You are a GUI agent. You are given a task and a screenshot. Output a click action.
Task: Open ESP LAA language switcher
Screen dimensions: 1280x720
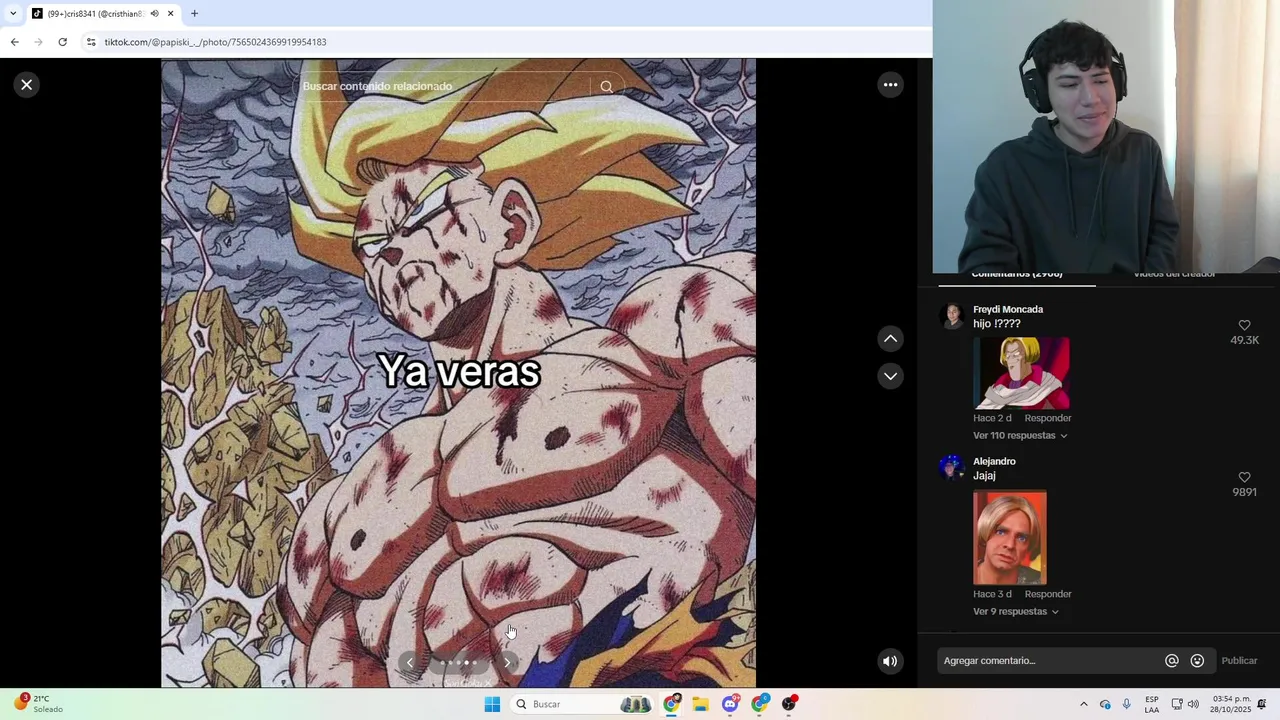(x=1152, y=704)
